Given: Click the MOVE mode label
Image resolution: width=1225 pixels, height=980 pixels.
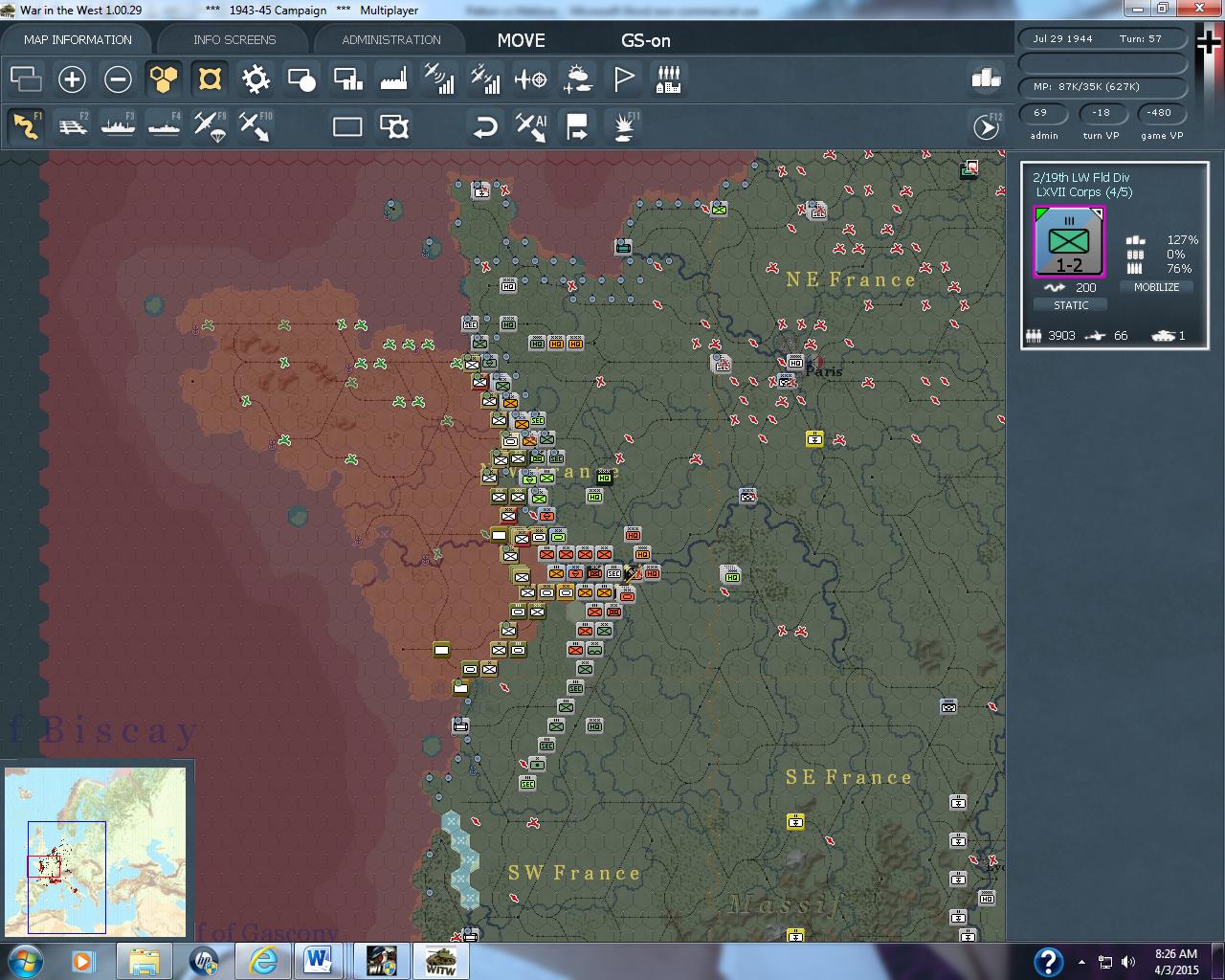Looking at the screenshot, I should pyautogui.click(x=521, y=40).
